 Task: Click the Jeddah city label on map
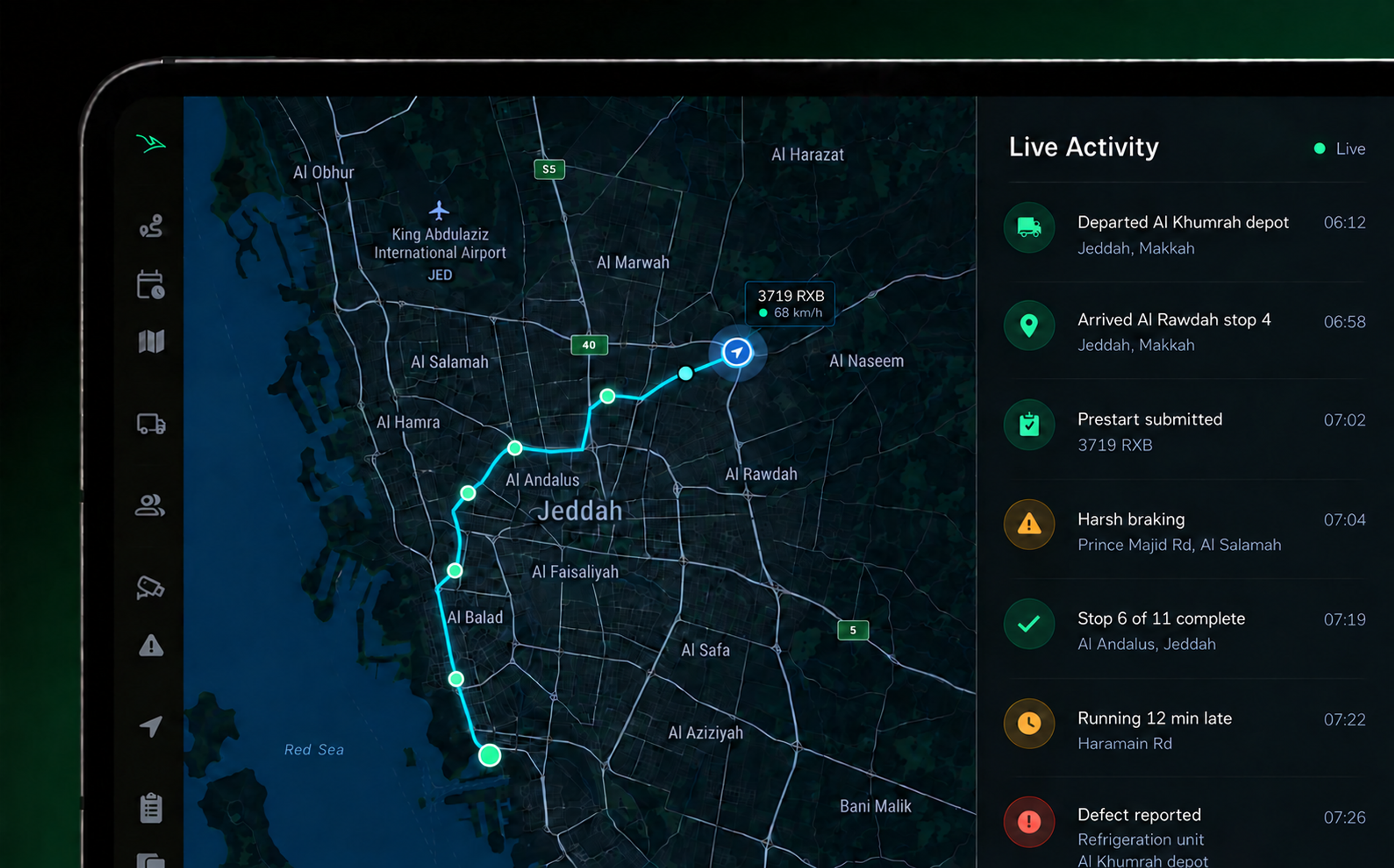point(580,511)
